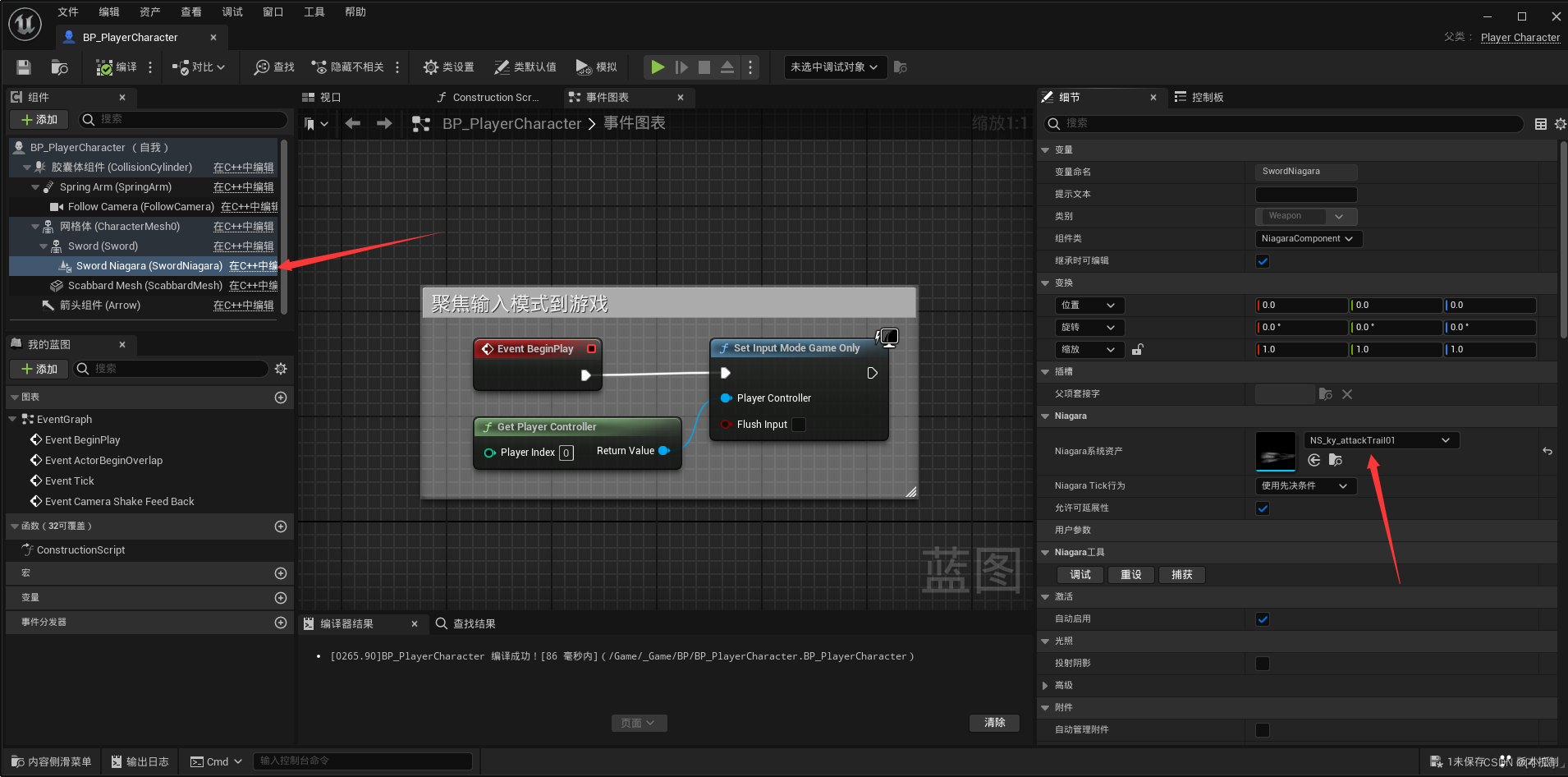Screen dimensions: 1568x777
Task: Open Niagara Tick行为 dropdown
Action: tap(1306, 486)
